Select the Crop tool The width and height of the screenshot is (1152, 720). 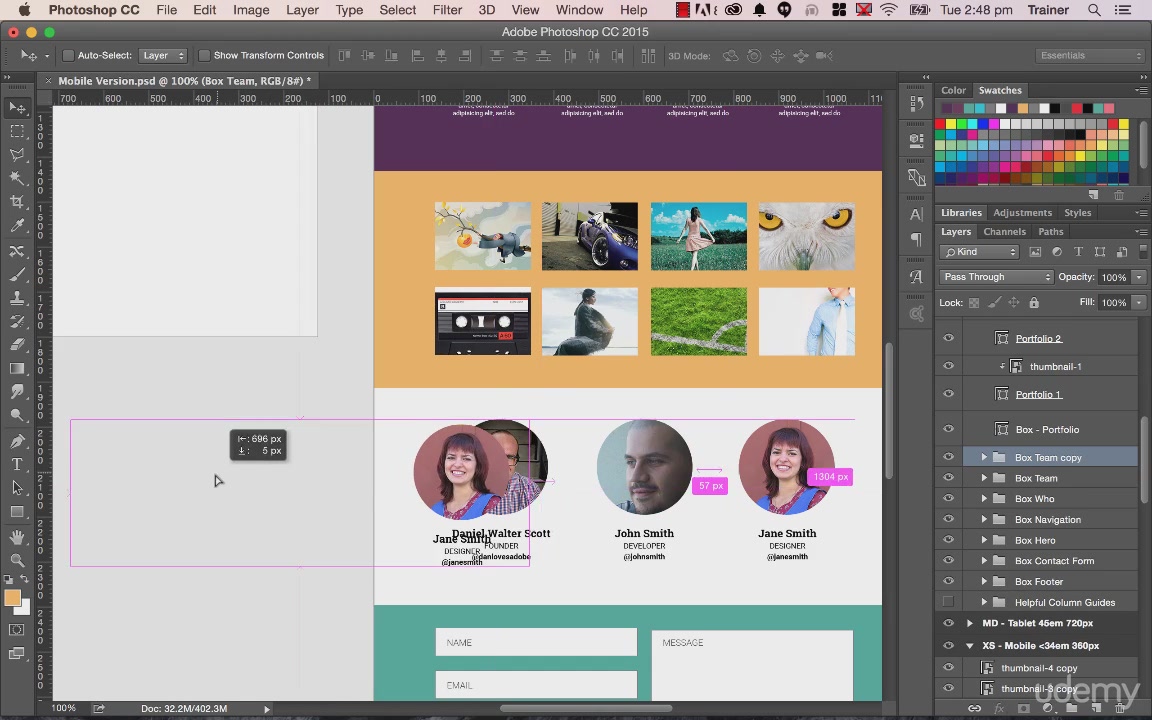pos(17,202)
